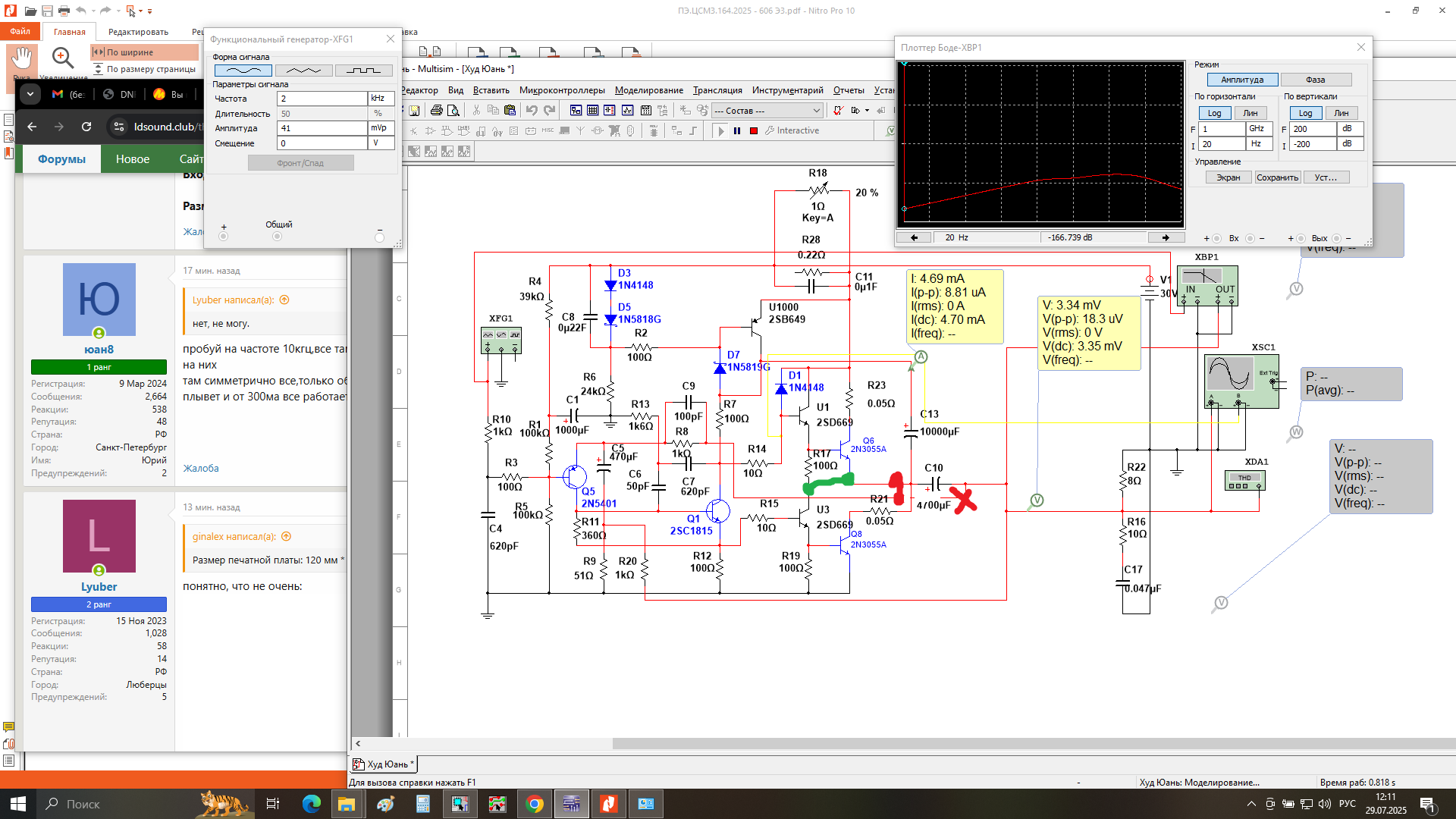Switch Bode plotter mode to Фаза
The height and width of the screenshot is (819, 1456).
(1315, 80)
